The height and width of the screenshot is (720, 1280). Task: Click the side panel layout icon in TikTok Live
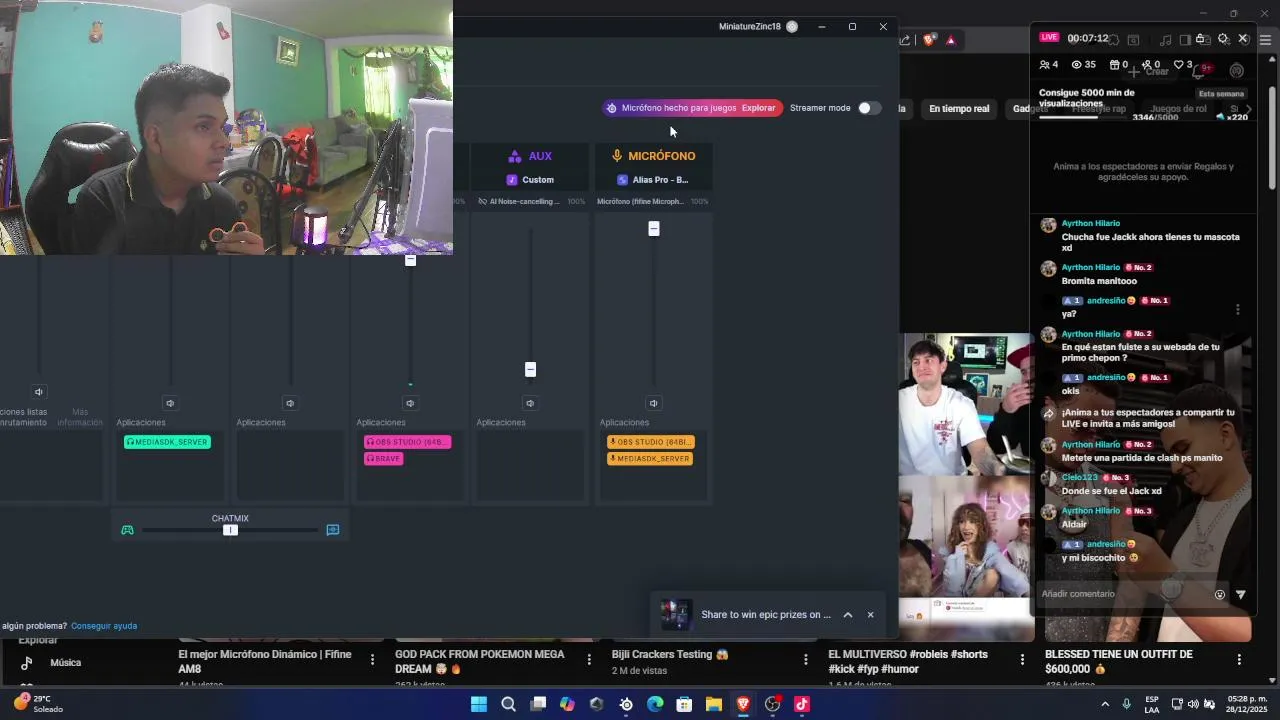(x=1184, y=40)
